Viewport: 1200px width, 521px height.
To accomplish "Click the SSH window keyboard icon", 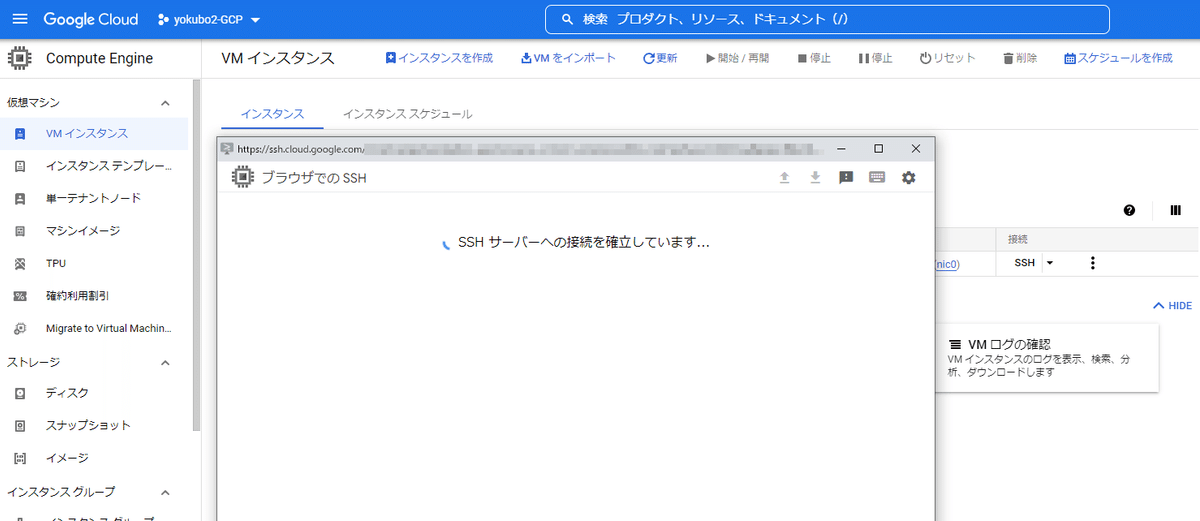I will (877, 178).
